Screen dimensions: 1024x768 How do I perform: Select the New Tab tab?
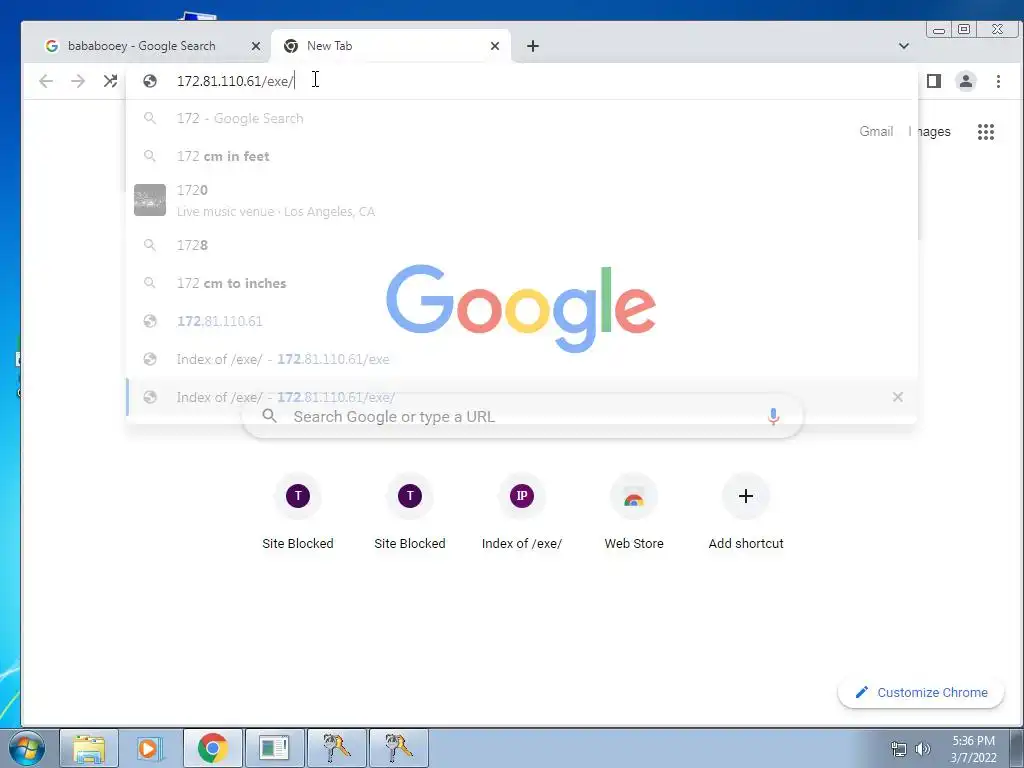click(391, 46)
